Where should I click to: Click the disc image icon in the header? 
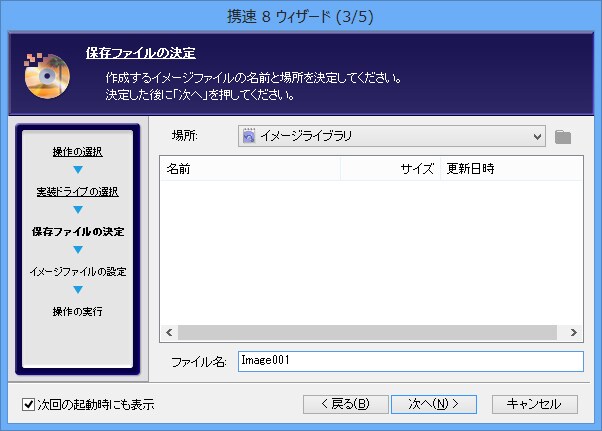click(x=47, y=75)
